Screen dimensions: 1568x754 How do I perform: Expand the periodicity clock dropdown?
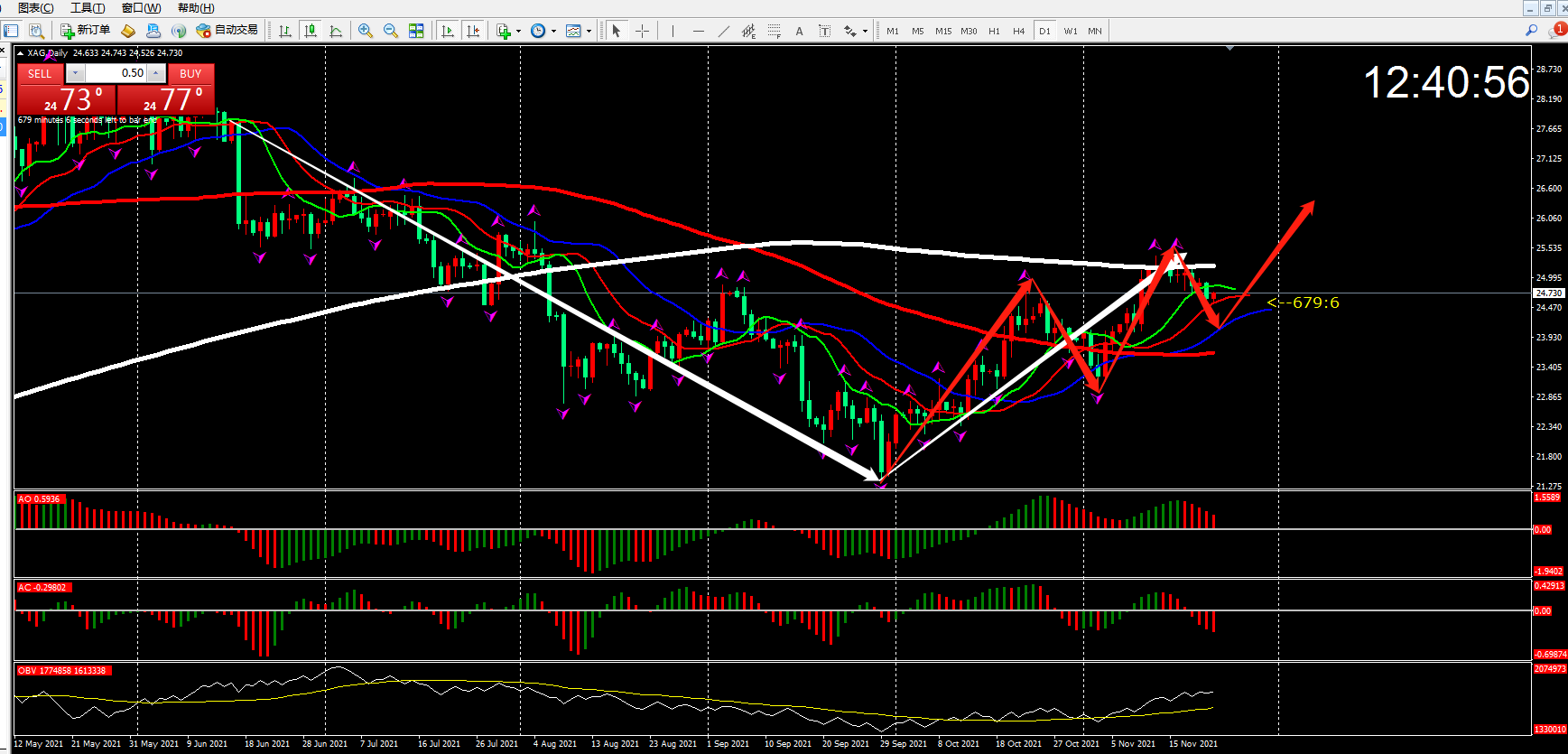point(553,31)
